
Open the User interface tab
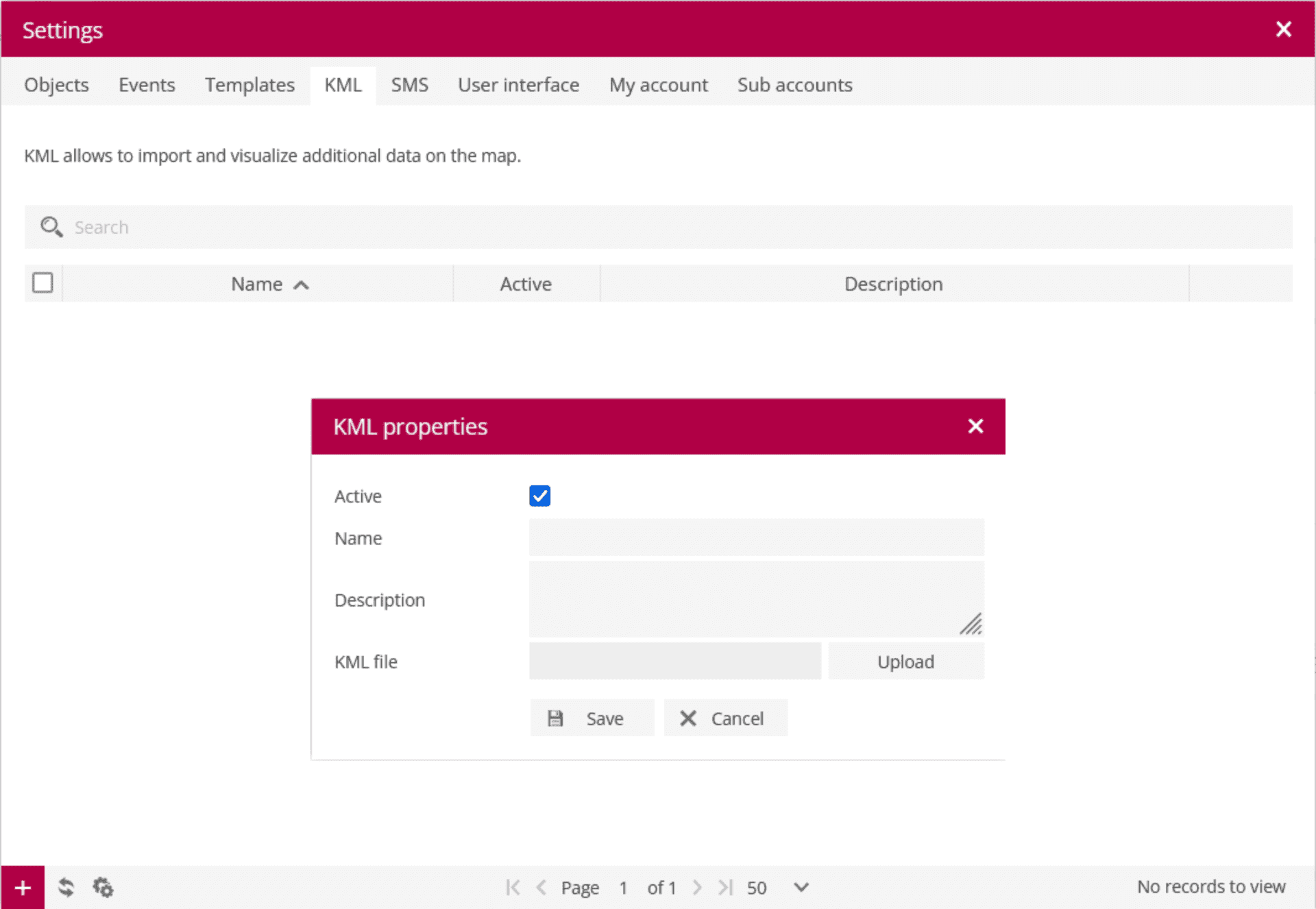pos(518,85)
